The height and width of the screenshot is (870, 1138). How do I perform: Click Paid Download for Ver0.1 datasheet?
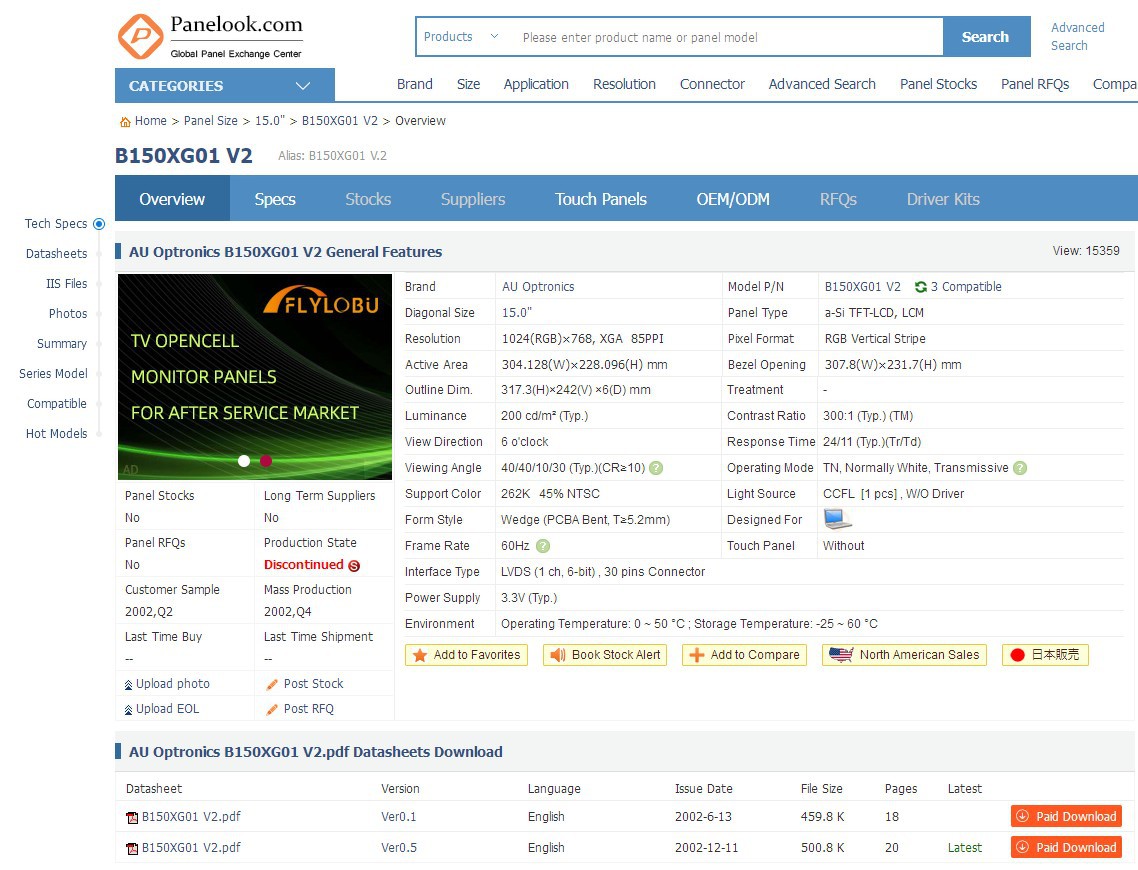[x=1066, y=816]
